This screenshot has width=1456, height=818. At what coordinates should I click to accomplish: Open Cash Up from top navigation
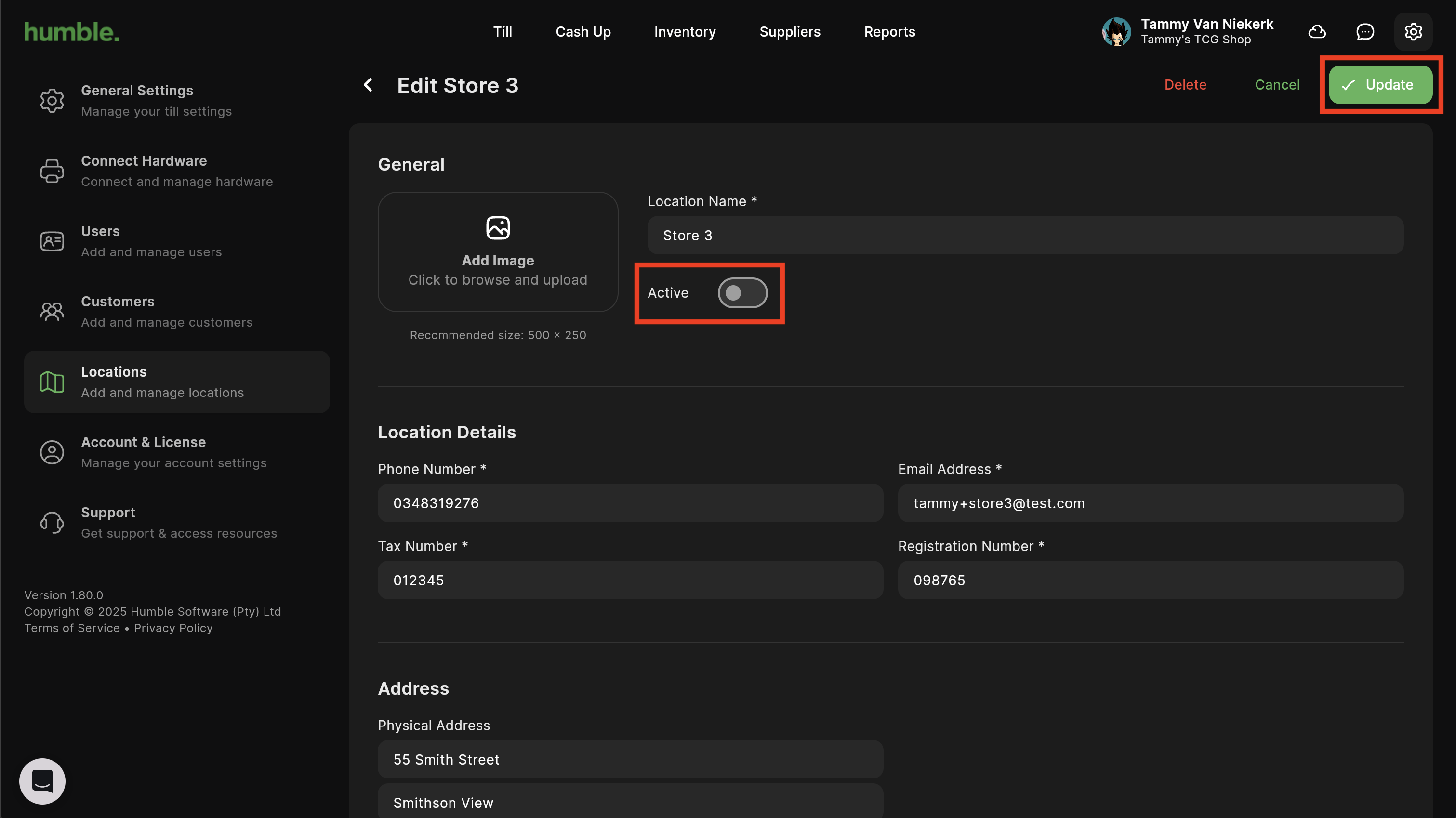pos(583,32)
